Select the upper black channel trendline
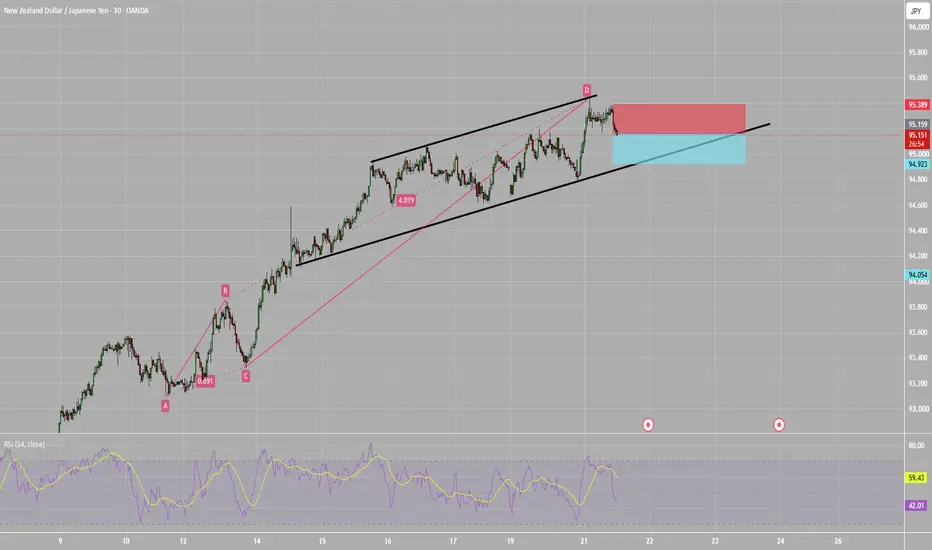932x550 pixels. point(484,128)
